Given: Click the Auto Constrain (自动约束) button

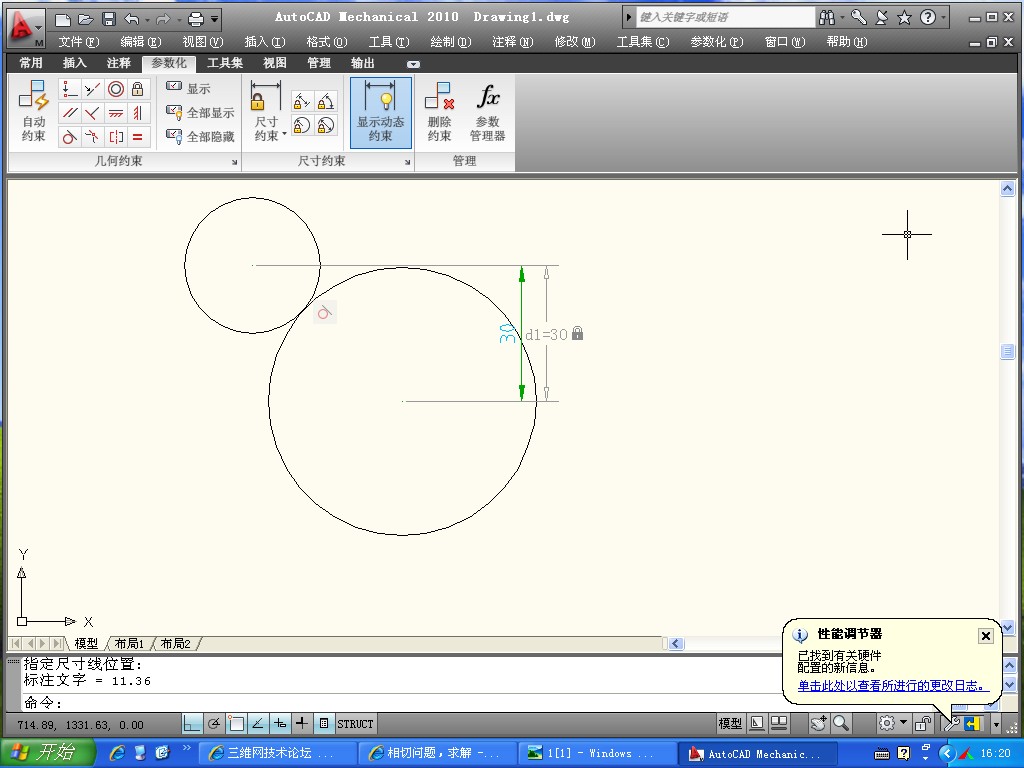Looking at the screenshot, I should [33, 111].
